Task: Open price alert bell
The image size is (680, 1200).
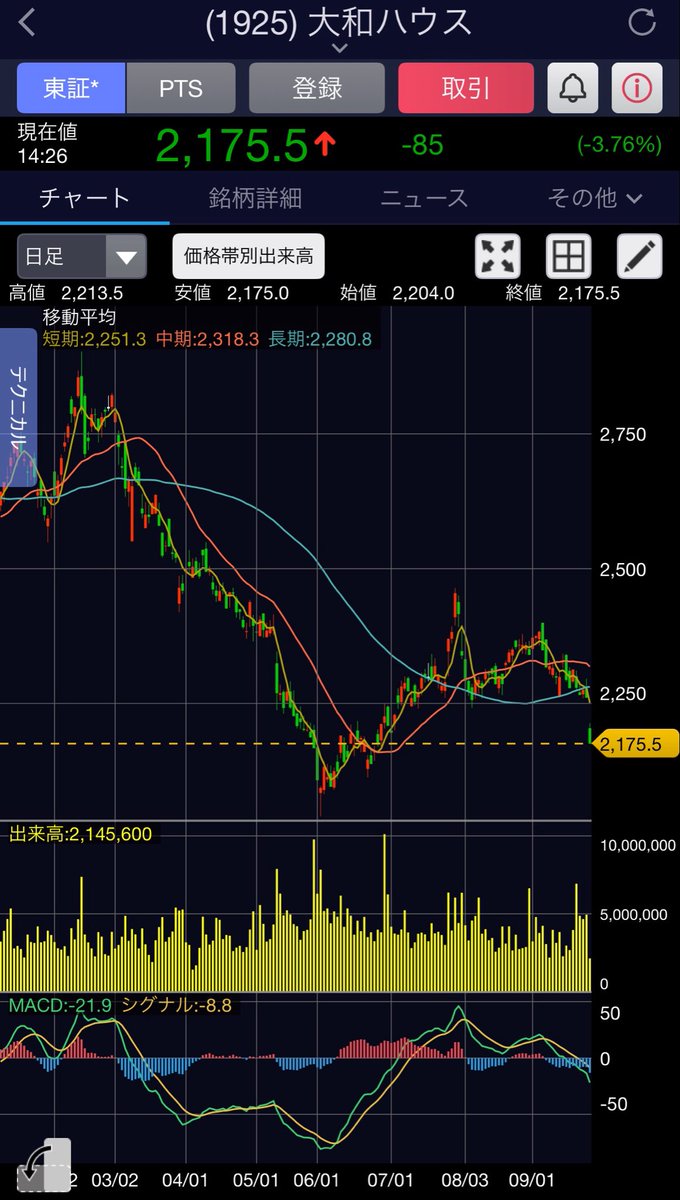Action: (572, 88)
